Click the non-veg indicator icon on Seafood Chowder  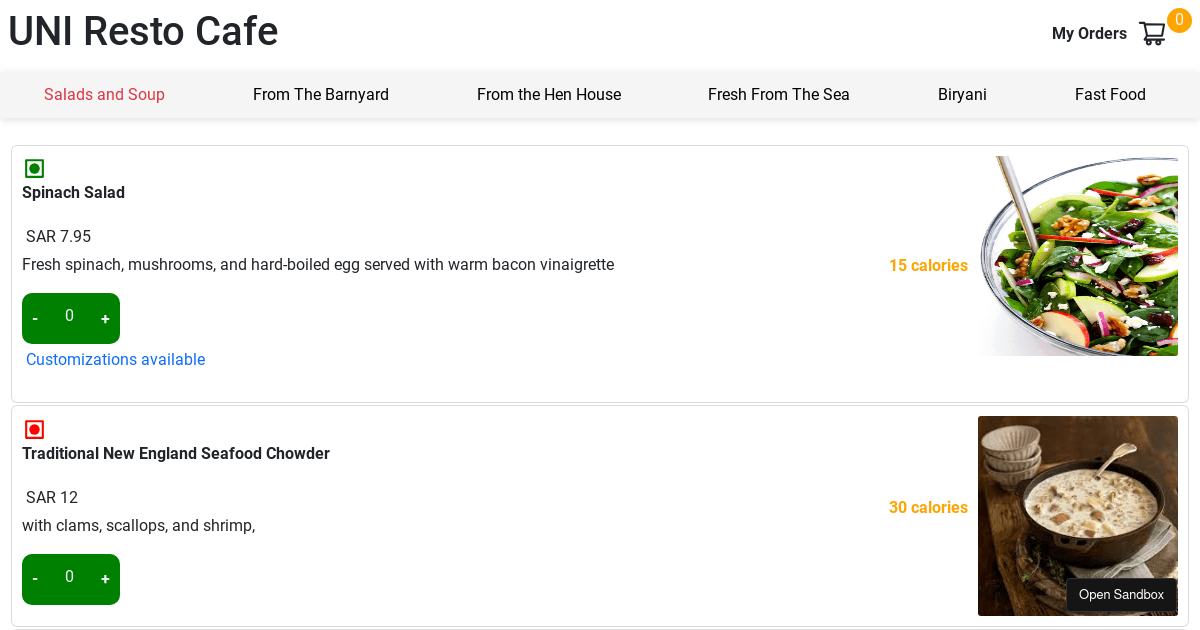coord(35,428)
